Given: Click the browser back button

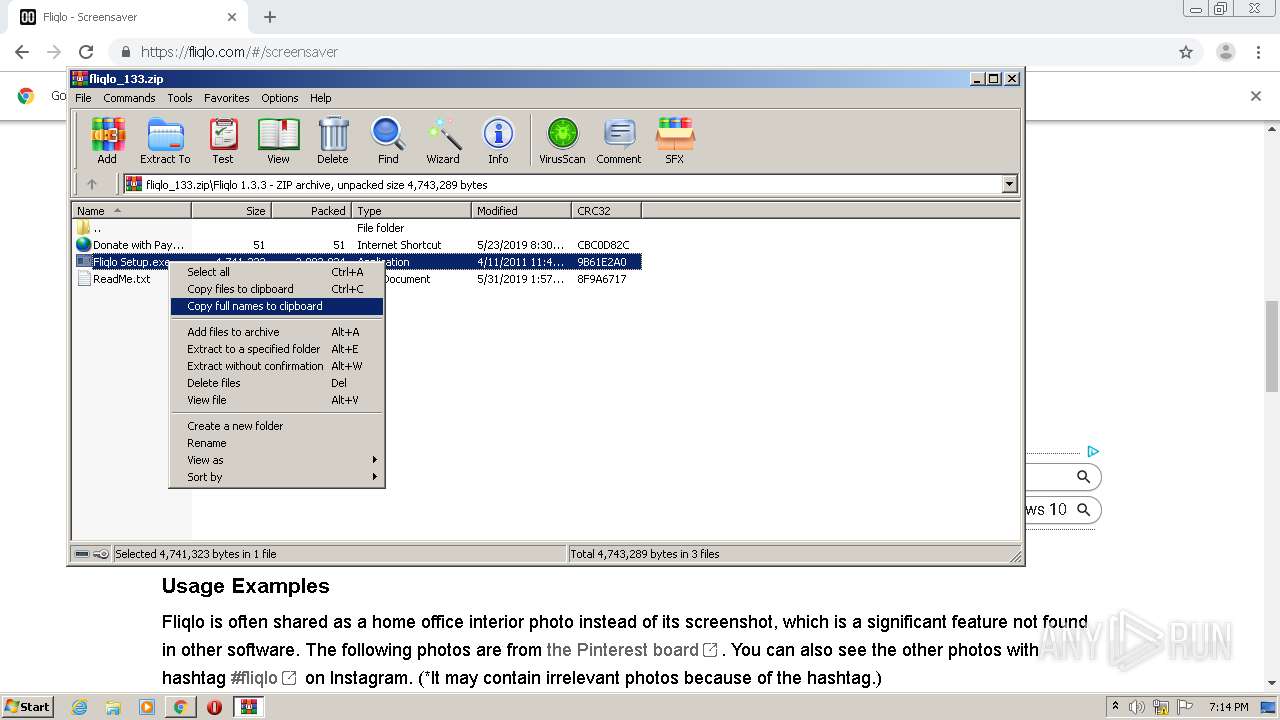Looking at the screenshot, I should click(22, 52).
